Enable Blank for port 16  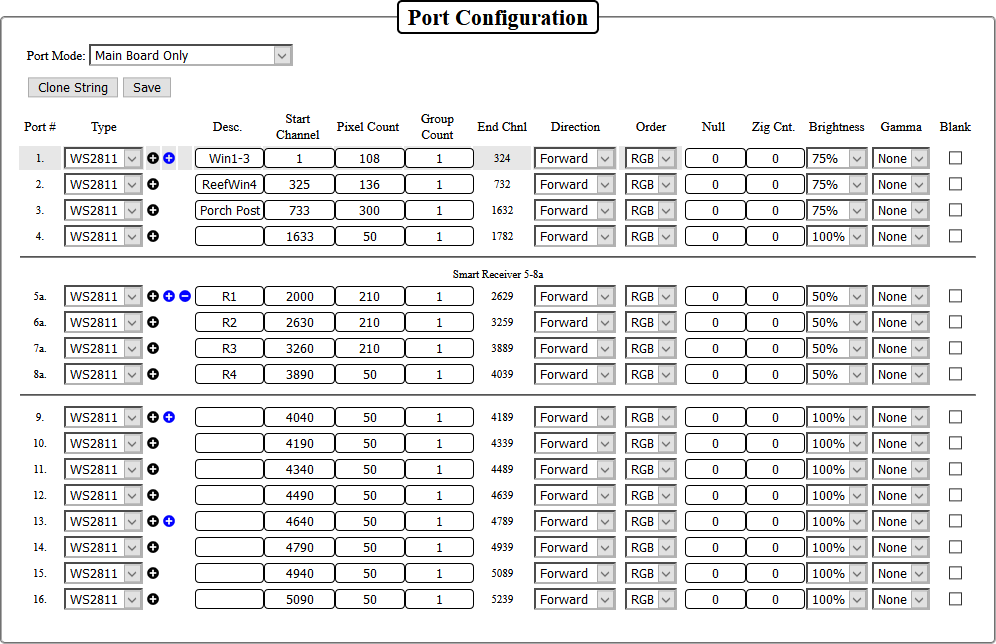(x=955, y=599)
